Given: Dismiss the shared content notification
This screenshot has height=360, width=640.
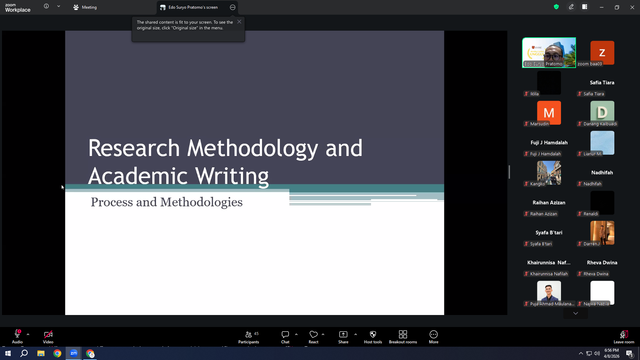Looking at the screenshot, I should pos(239,22).
